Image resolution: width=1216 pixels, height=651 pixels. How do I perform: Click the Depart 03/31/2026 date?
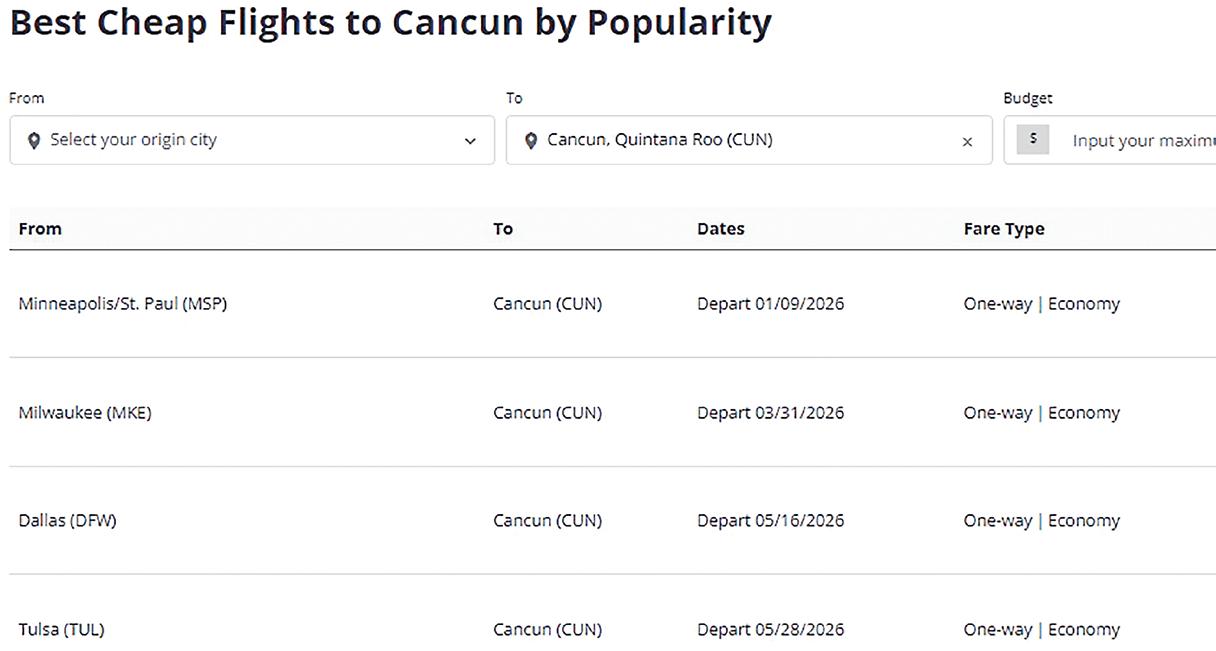click(770, 413)
